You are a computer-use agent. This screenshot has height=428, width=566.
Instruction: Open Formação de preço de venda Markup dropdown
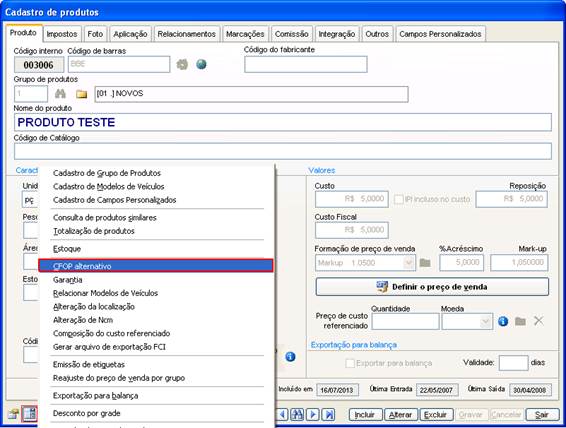pyautogui.click(x=409, y=263)
